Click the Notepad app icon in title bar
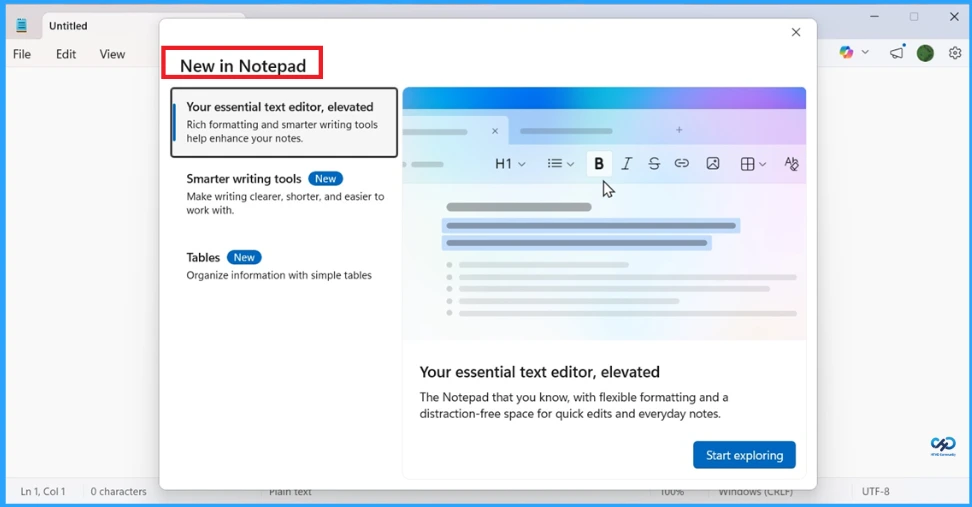The width and height of the screenshot is (972, 507). coord(22,25)
